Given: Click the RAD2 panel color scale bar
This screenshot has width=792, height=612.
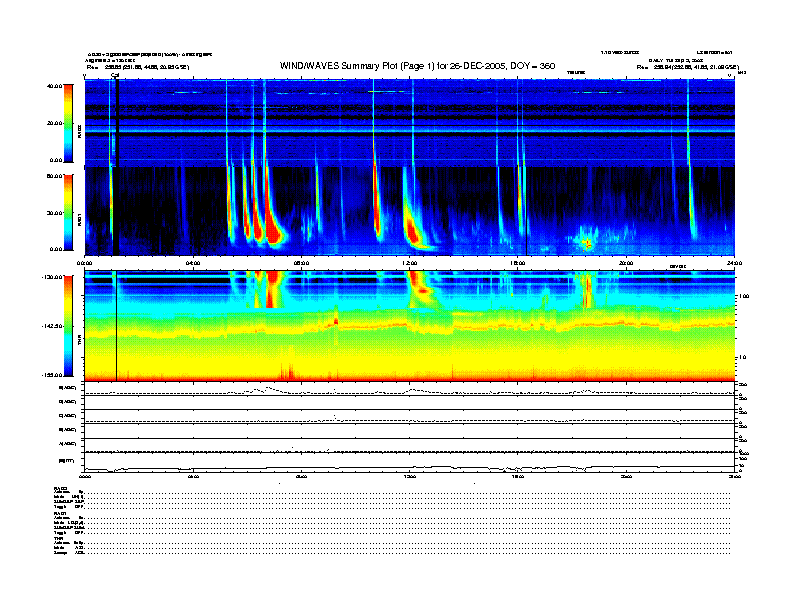Looking at the screenshot, I should click(68, 123).
